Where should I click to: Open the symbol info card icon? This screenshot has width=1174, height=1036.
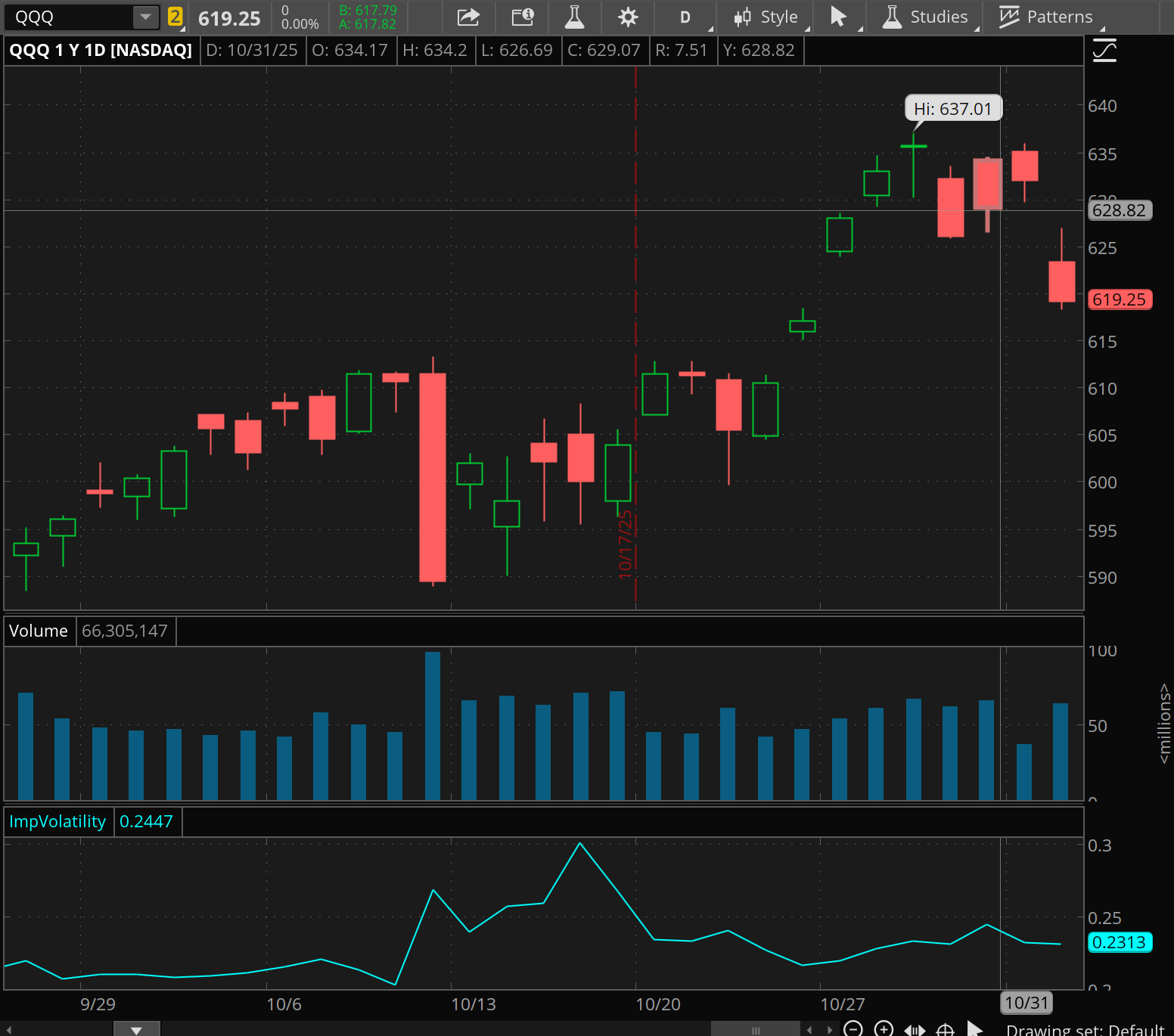(522, 17)
